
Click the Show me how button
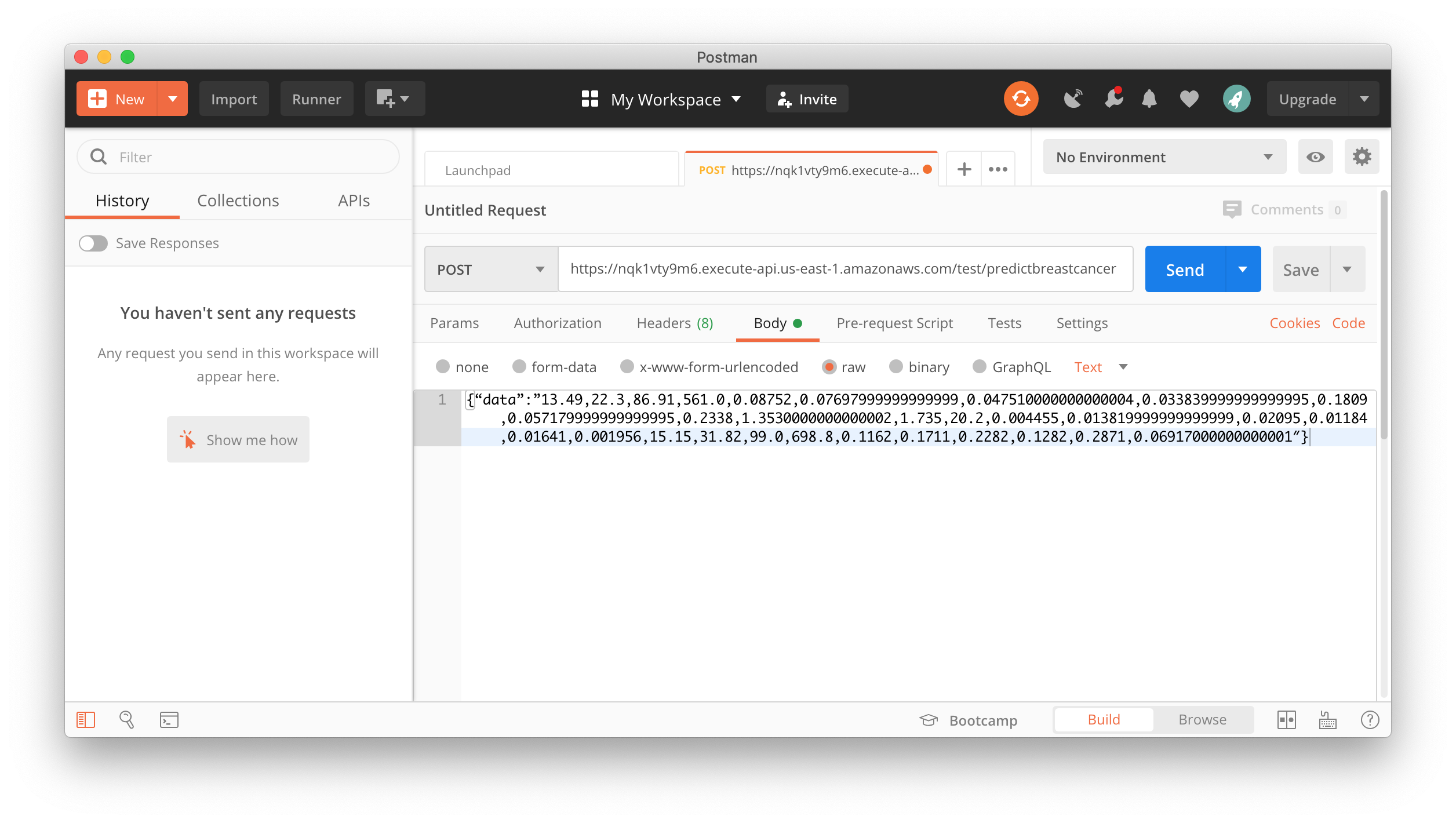click(238, 440)
